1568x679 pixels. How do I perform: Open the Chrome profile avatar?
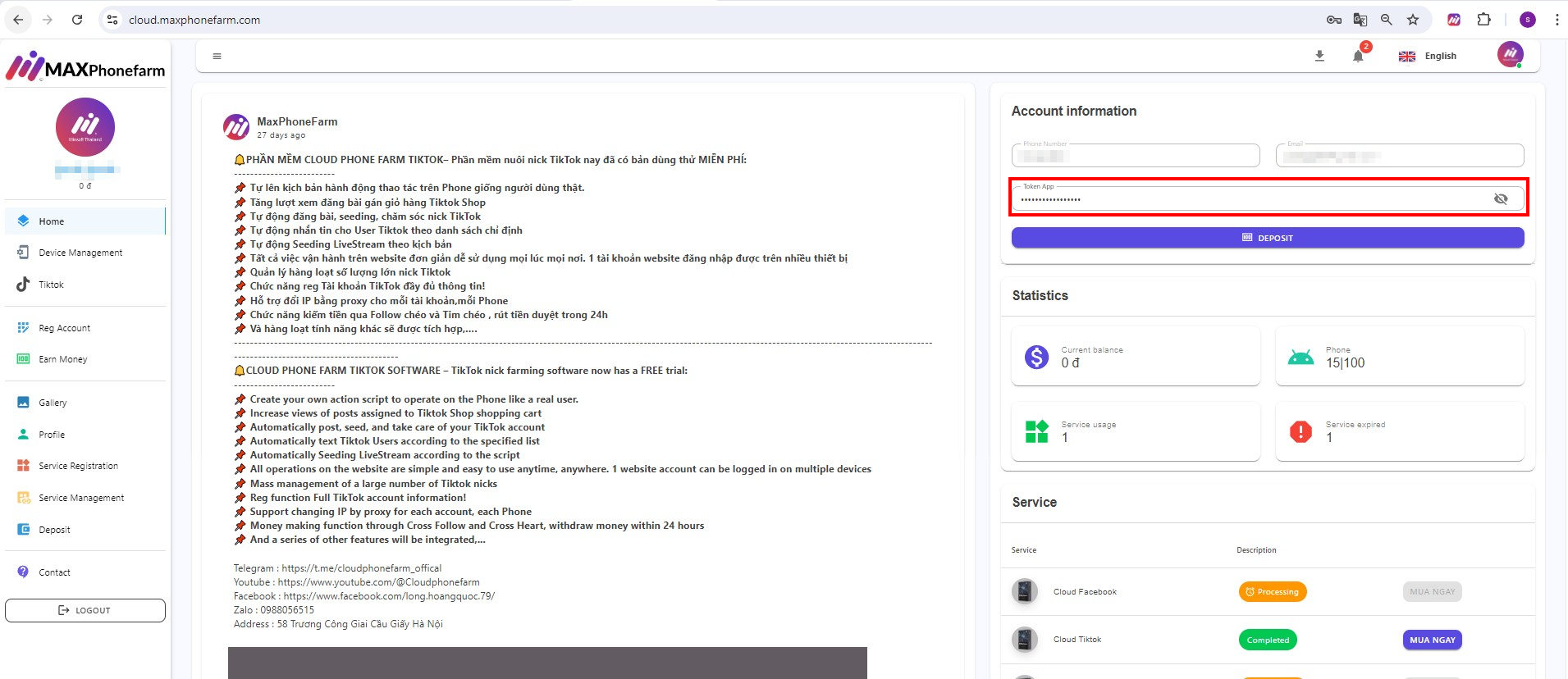click(x=1528, y=20)
